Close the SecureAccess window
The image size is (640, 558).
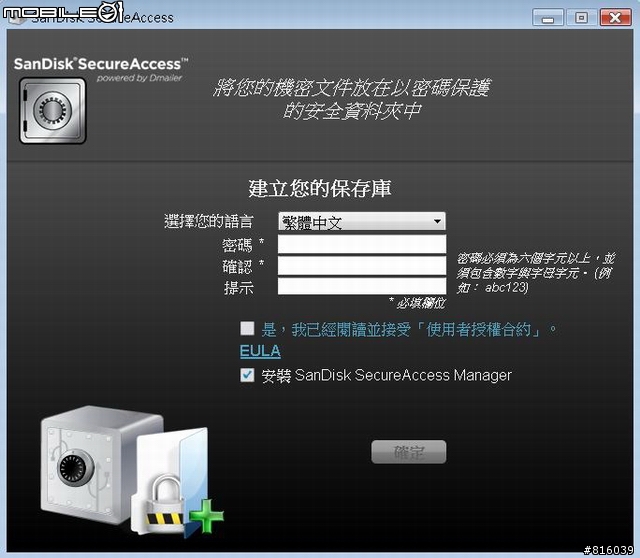616,18
